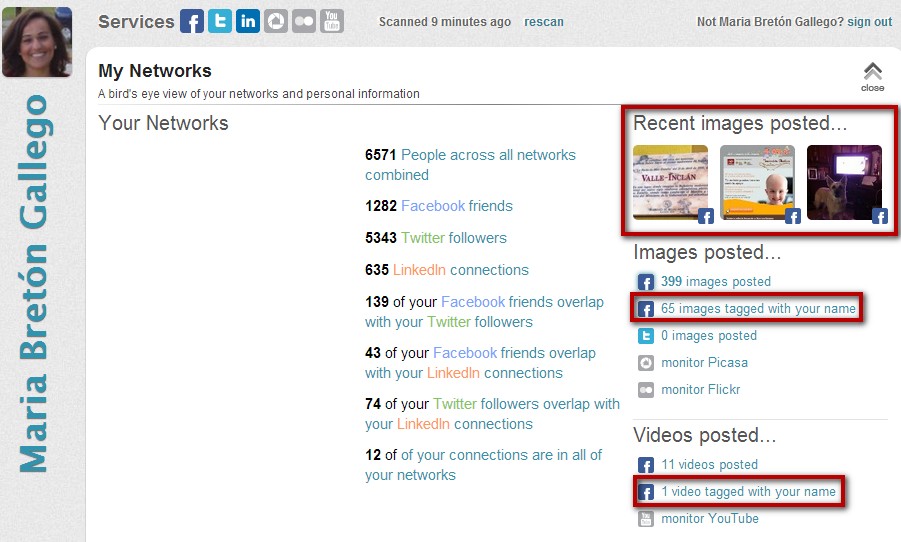Click the Your Networks heading
The width and height of the screenshot is (901, 542).
tap(163, 123)
